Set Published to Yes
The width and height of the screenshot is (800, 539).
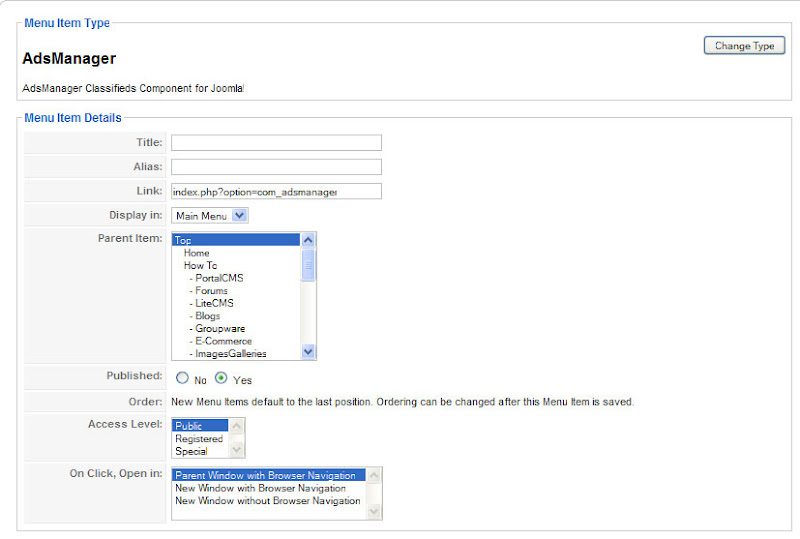pos(222,379)
